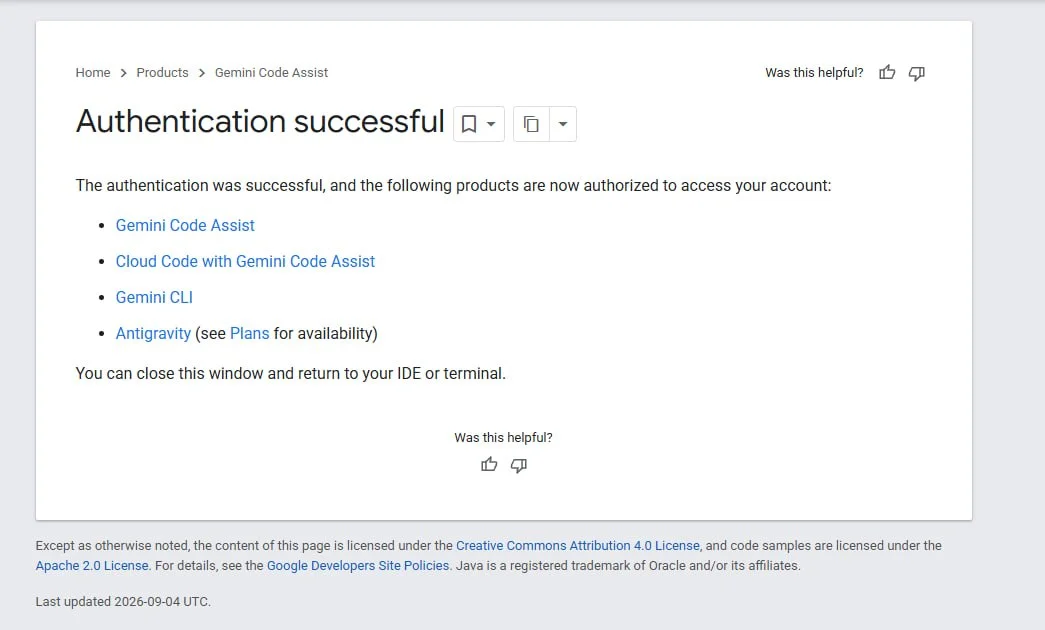1045x630 pixels.
Task: Click the 'Last updated 2026-09-04 UTC.' text
Action: click(123, 601)
